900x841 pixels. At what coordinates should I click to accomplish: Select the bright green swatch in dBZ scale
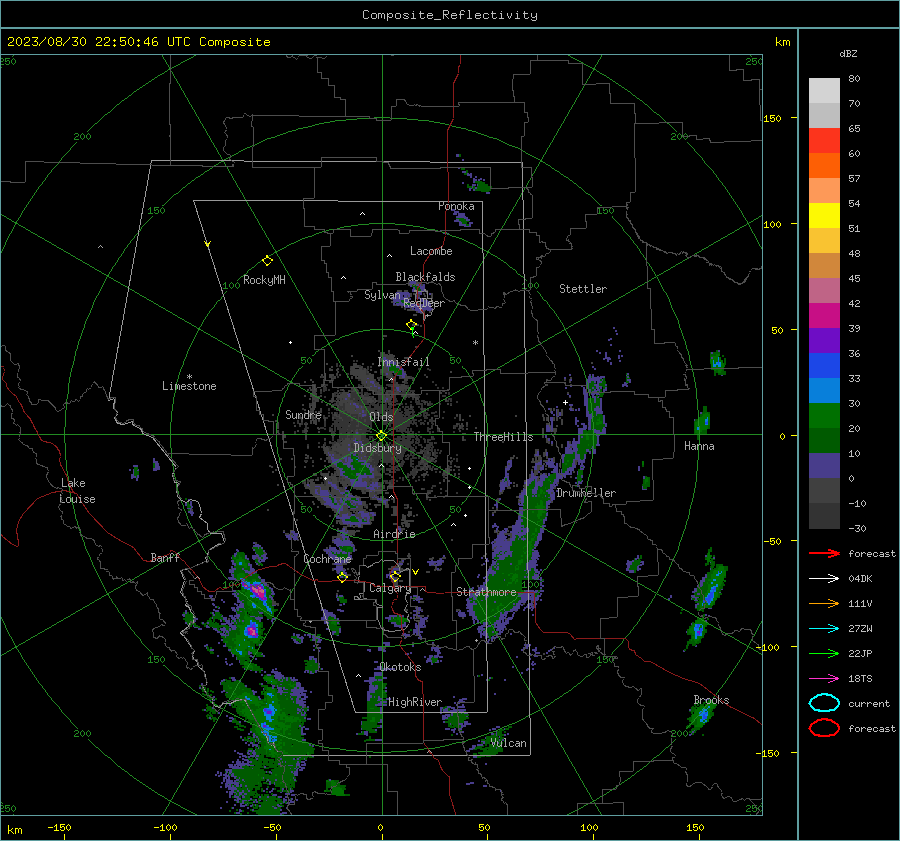click(x=824, y=416)
